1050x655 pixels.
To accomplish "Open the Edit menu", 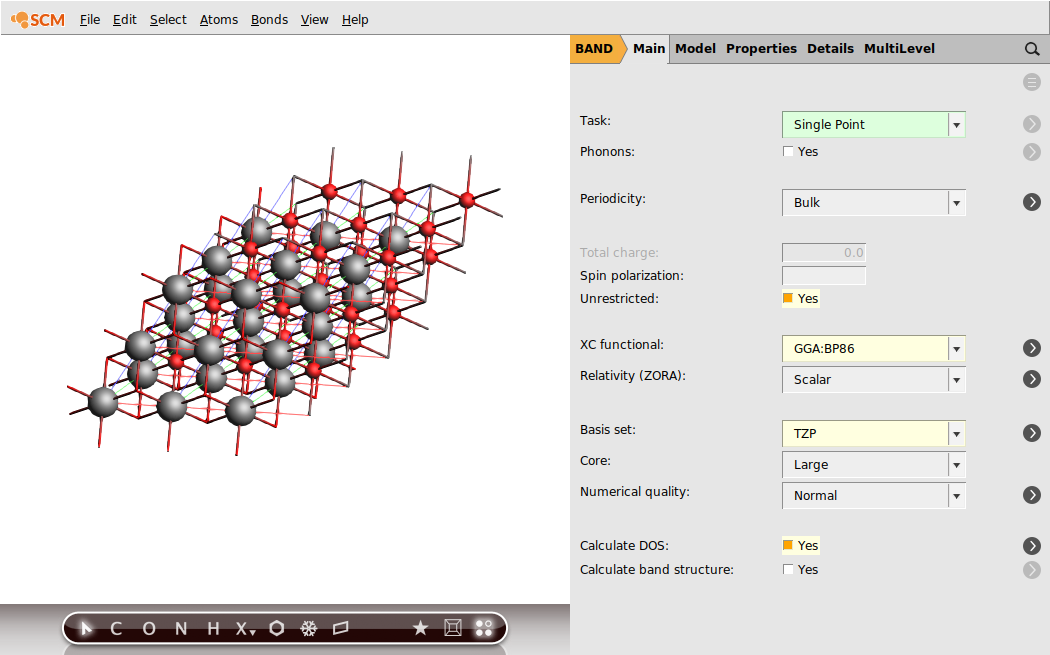I will [125, 19].
